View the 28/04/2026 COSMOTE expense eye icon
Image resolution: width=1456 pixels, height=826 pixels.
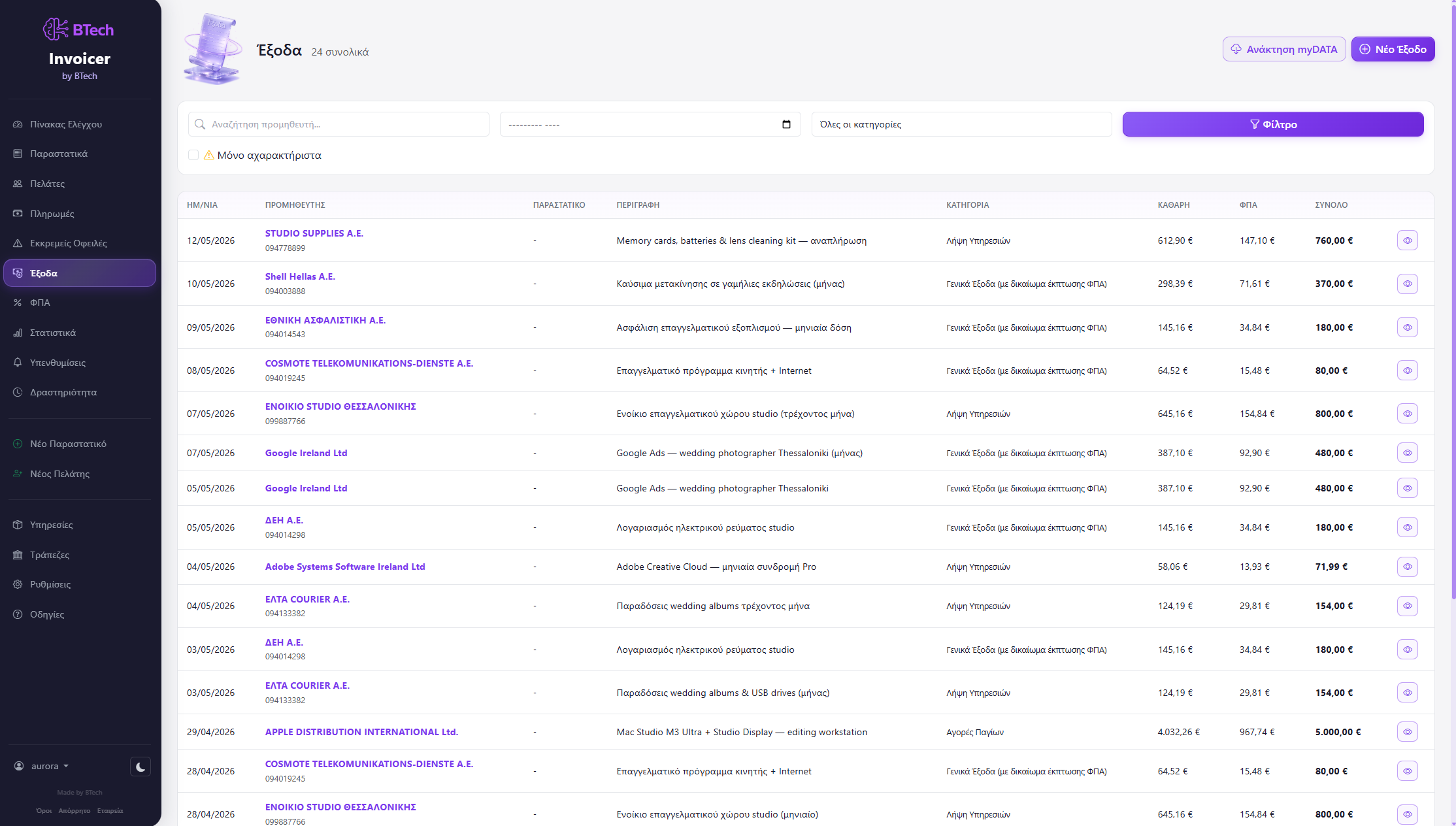pyautogui.click(x=1408, y=771)
